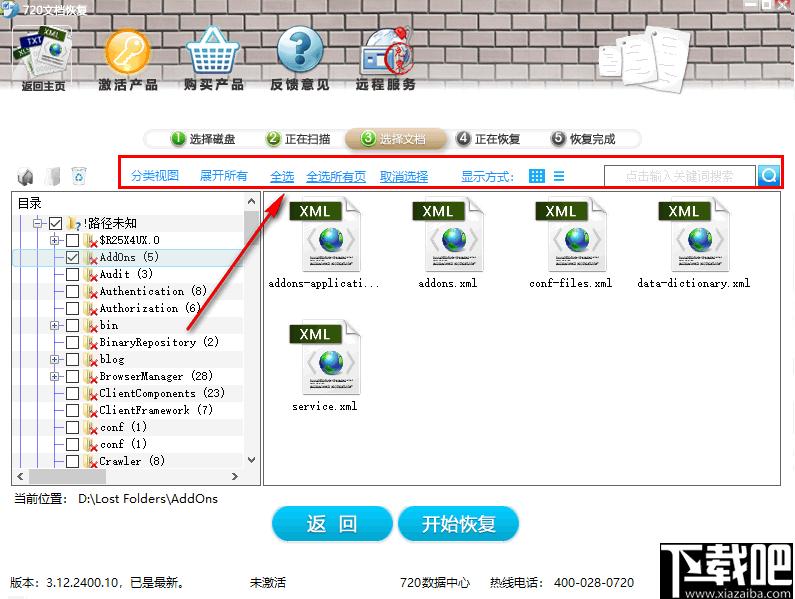Viewport: 795px width, 599px height.
Task: Open the 远程服务 remote service icon
Action: pyautogui.click(x=387, y=51)
